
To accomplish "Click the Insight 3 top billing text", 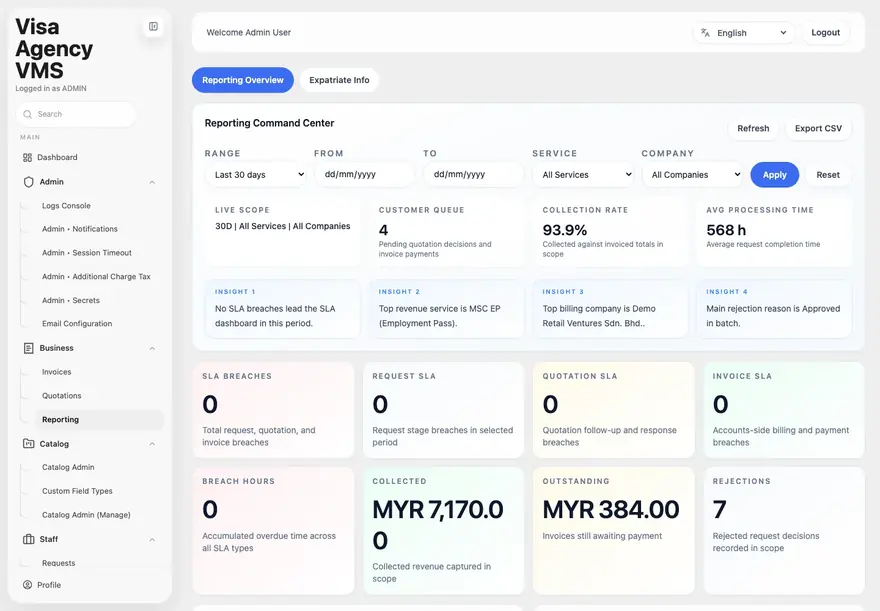I will 599,316.
